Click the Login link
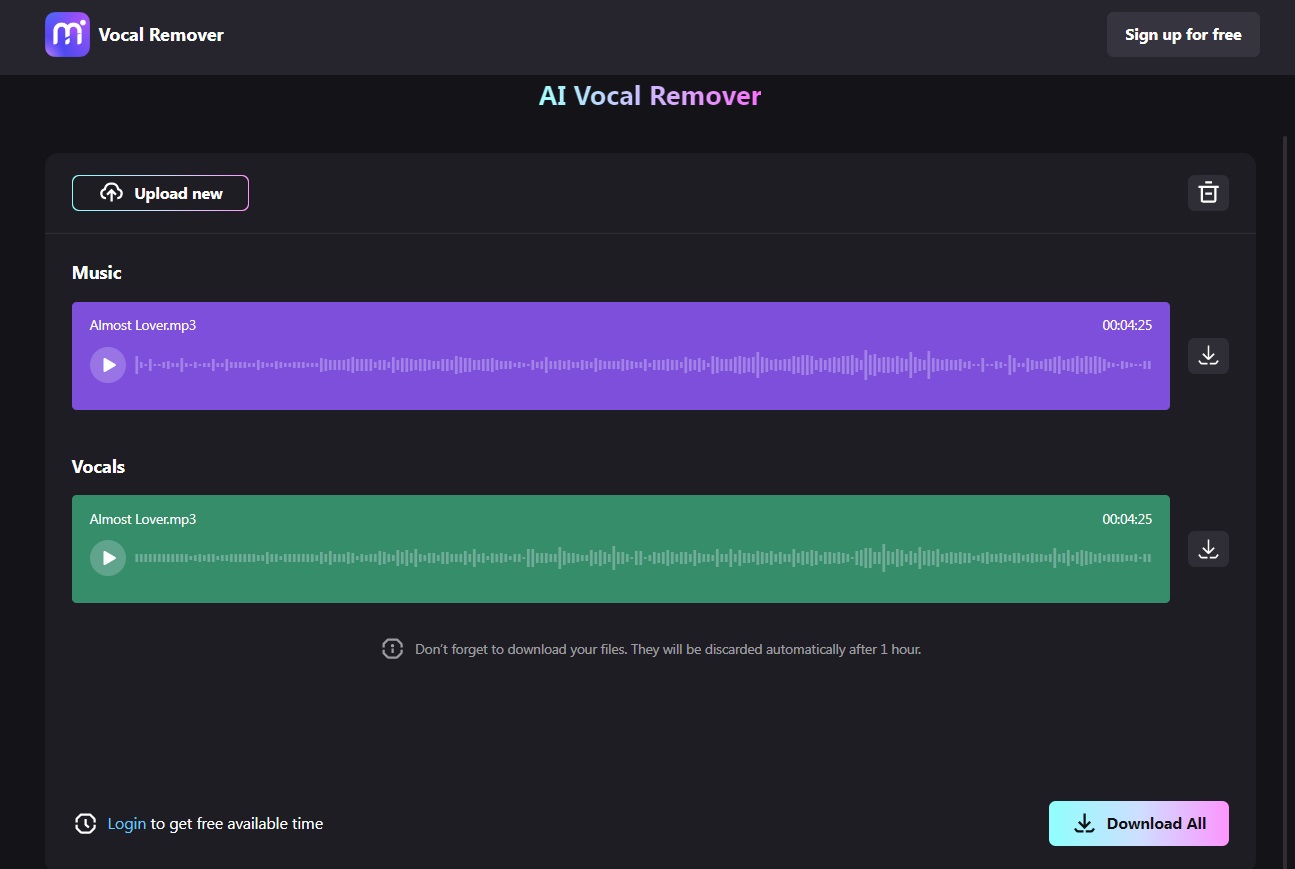The image size is (1295, 869). (127, 824)
